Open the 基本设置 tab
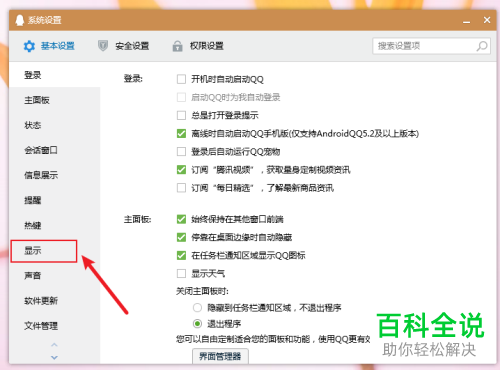Viewport: 500px width, 370px height. tap(49, 46)
